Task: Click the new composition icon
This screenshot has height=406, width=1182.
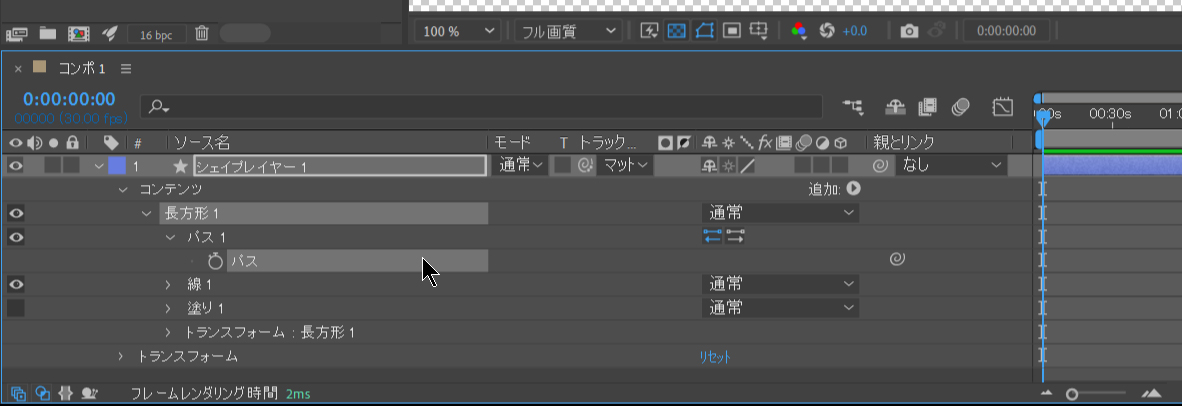Action: [x=78, y=33]
